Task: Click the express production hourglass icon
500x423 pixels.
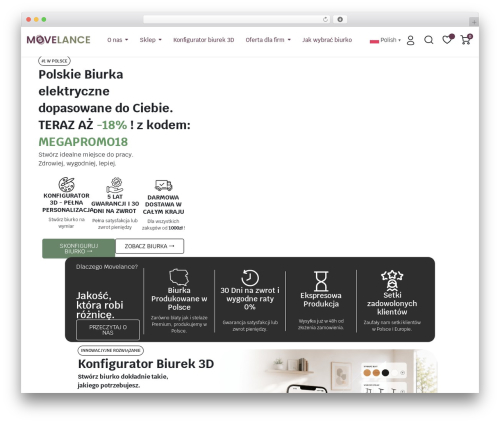Action: (x=321, y=281)
